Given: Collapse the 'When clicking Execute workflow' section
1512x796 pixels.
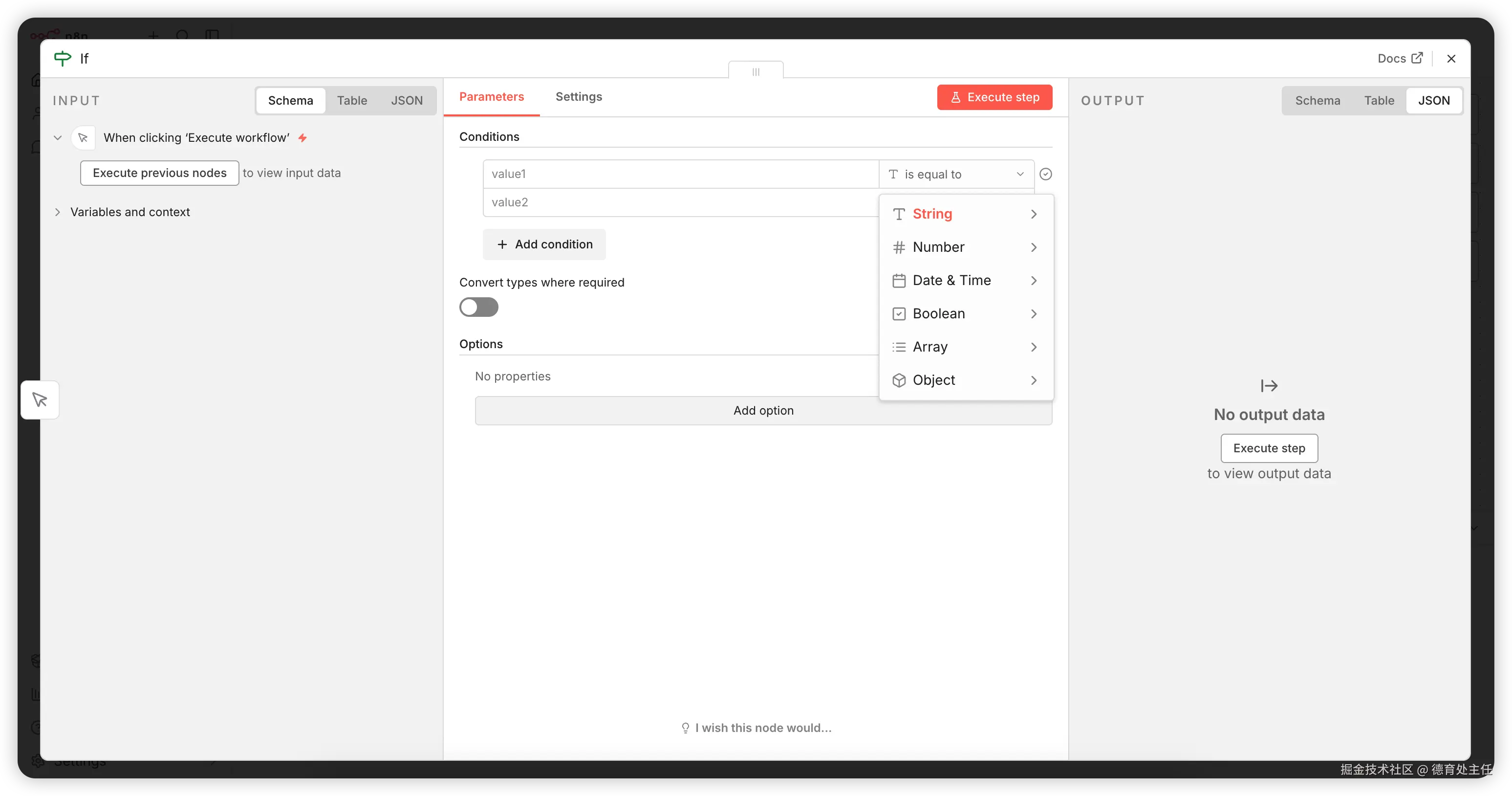Looking at the screenshot, I should (x=58, y=137).
